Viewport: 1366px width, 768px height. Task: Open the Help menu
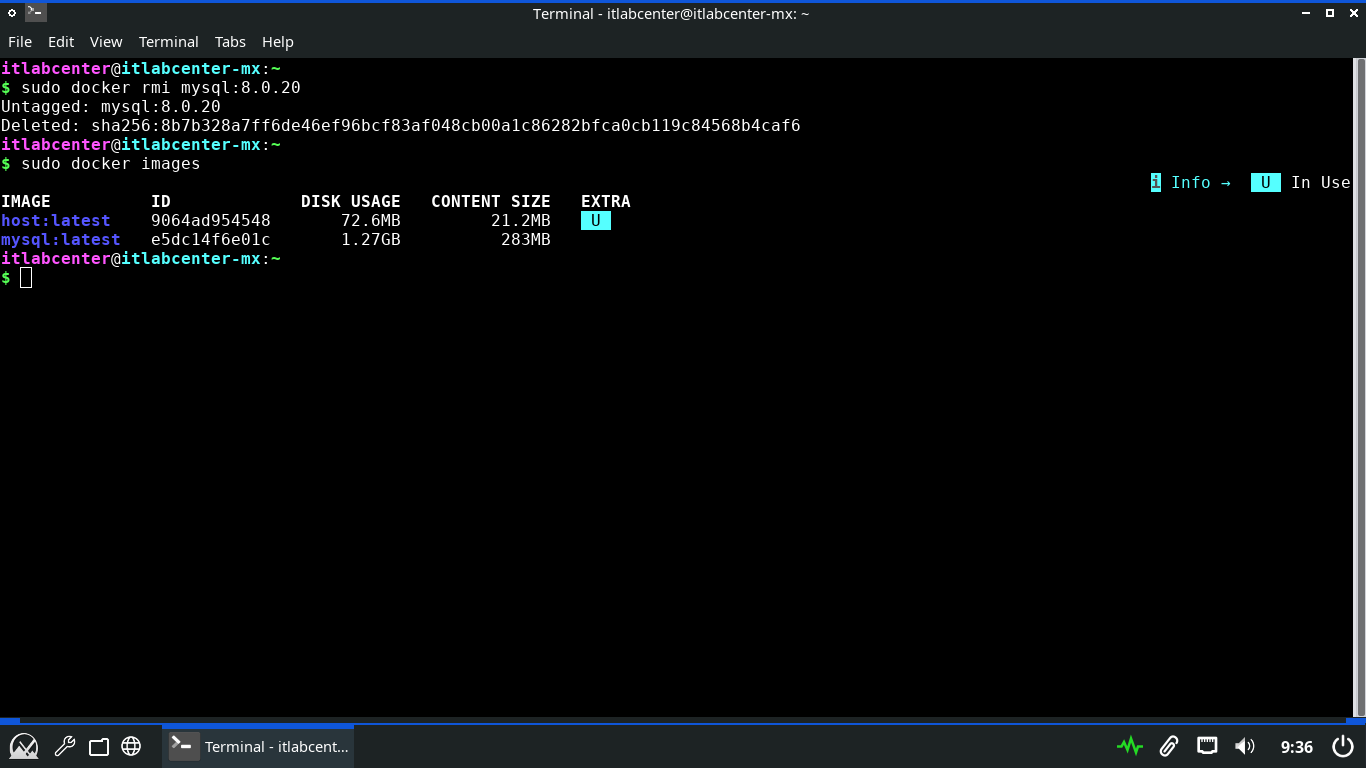(x=278, y=42)
